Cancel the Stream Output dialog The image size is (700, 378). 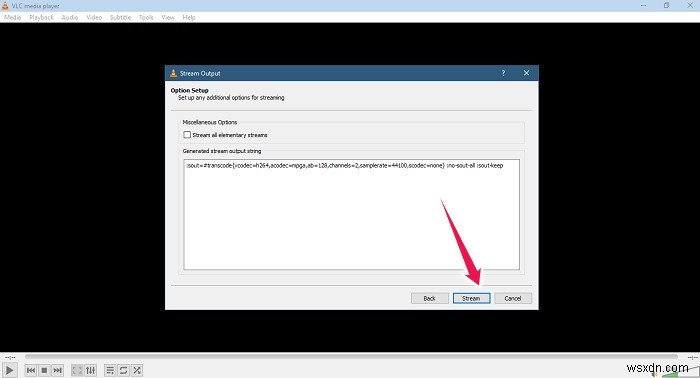pos(513,298)
